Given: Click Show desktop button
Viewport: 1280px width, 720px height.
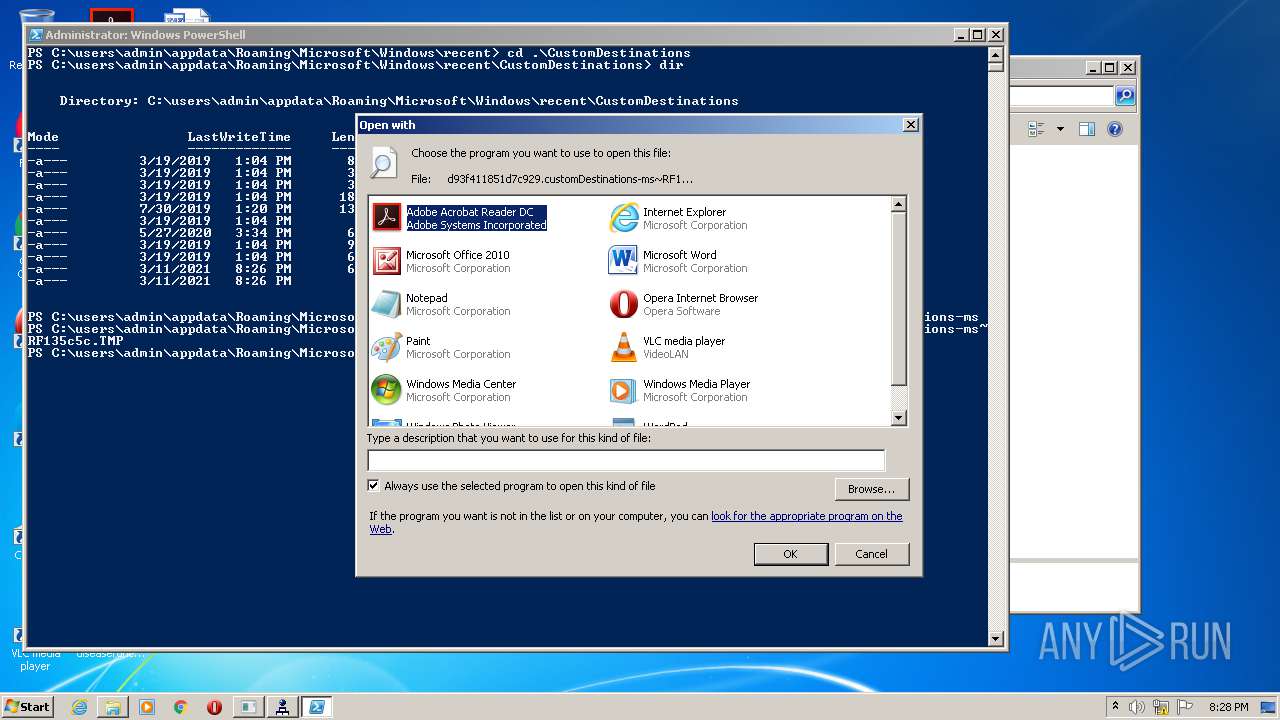Looking at the screenshot, I should [x=1270, y=707].
